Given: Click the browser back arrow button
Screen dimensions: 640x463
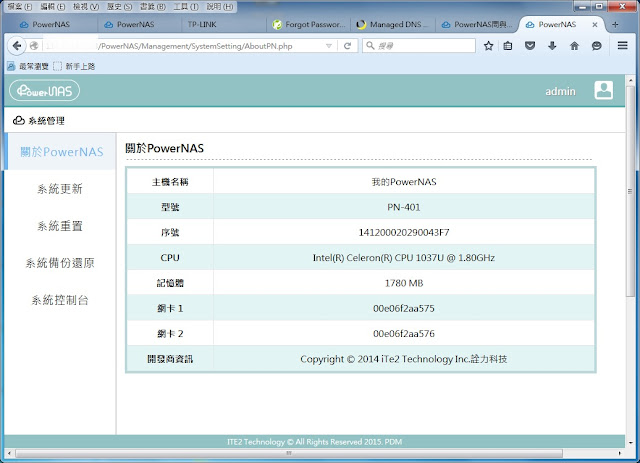Looking at the screenshot, I should click(x=16, y=46).
